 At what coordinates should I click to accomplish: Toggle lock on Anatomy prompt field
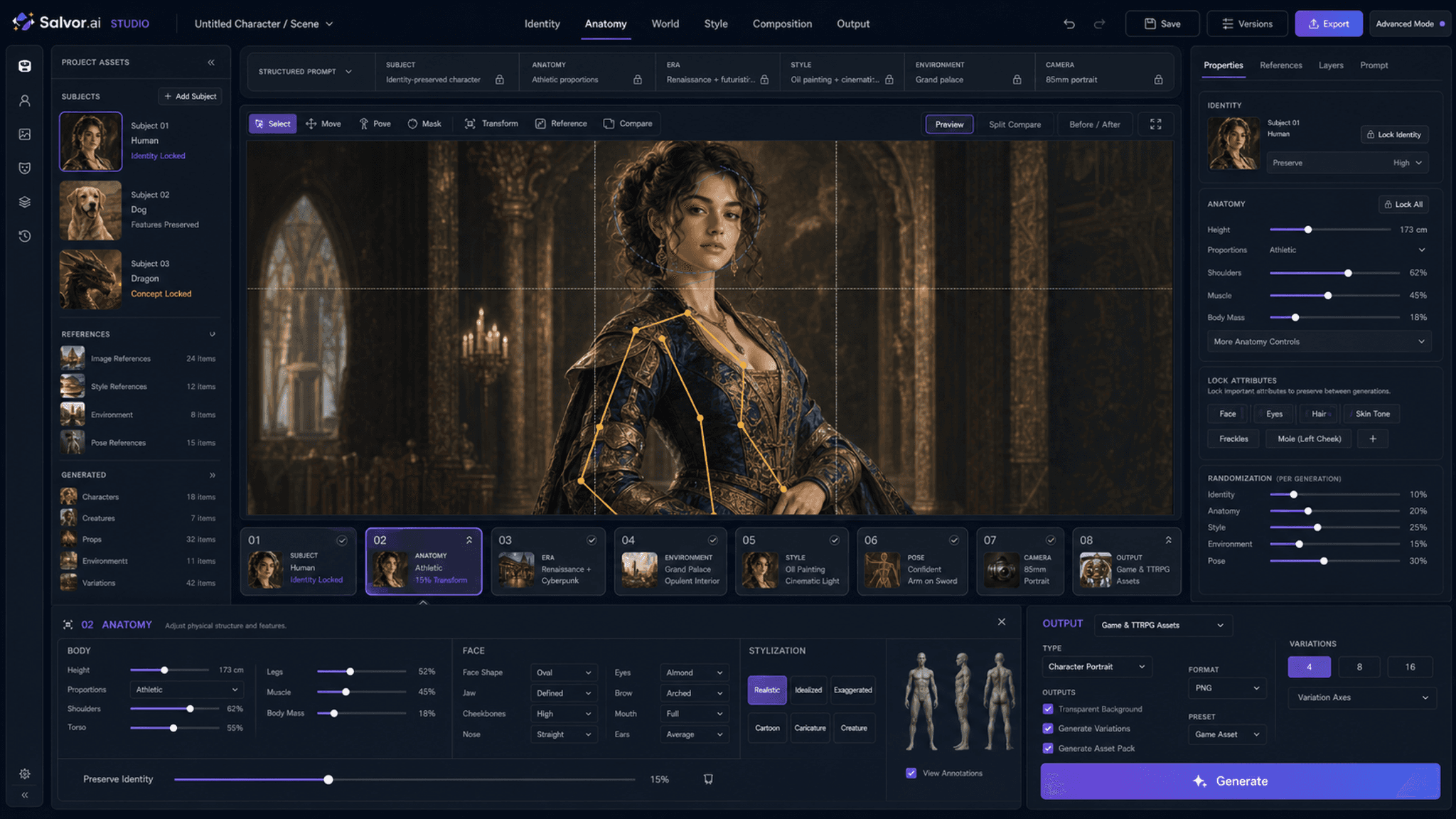pyautogui.click(x=638, y=80)
